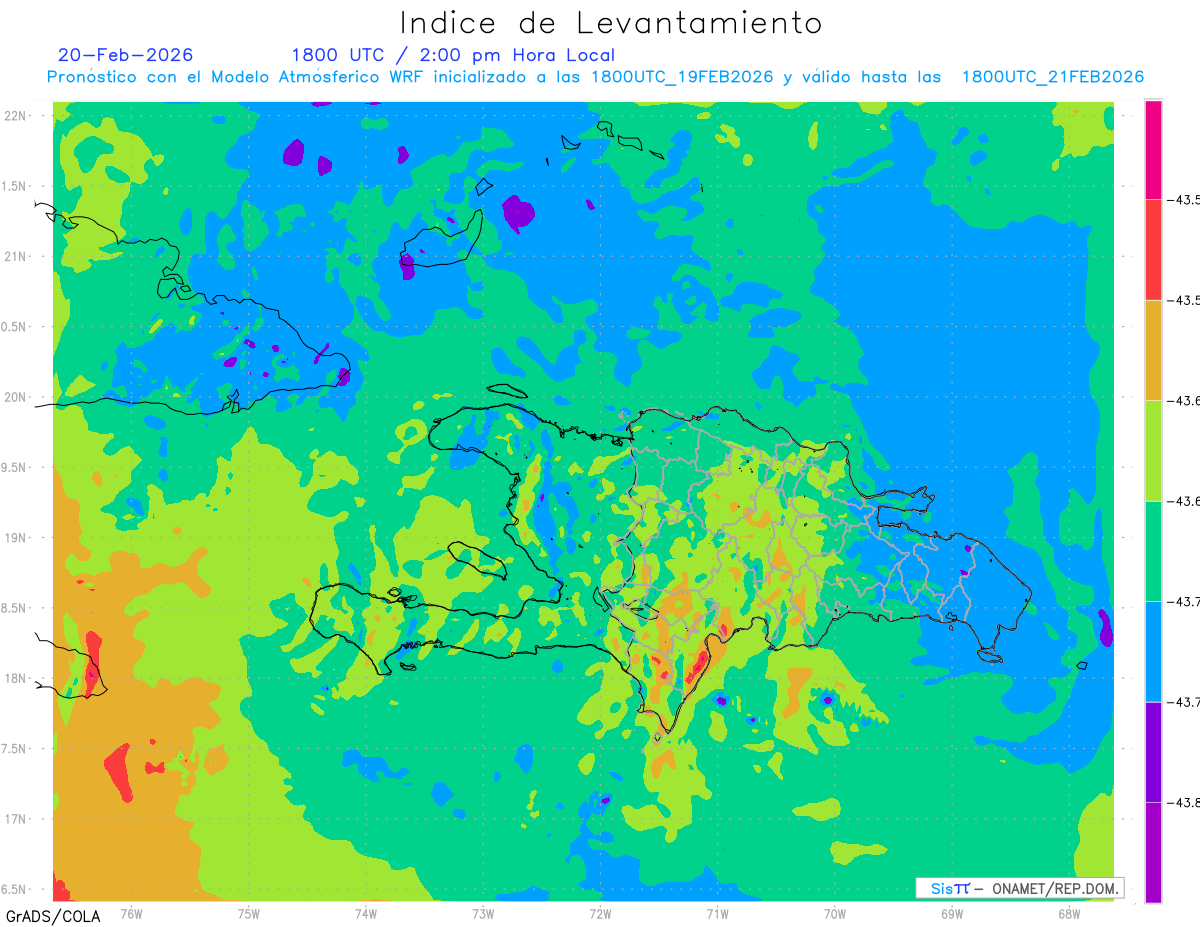Click the 'SisTT - ONAMET/REP.DOM.' credit box
This screenshot has height=927, width=1200.
(x=1019, y=888)
